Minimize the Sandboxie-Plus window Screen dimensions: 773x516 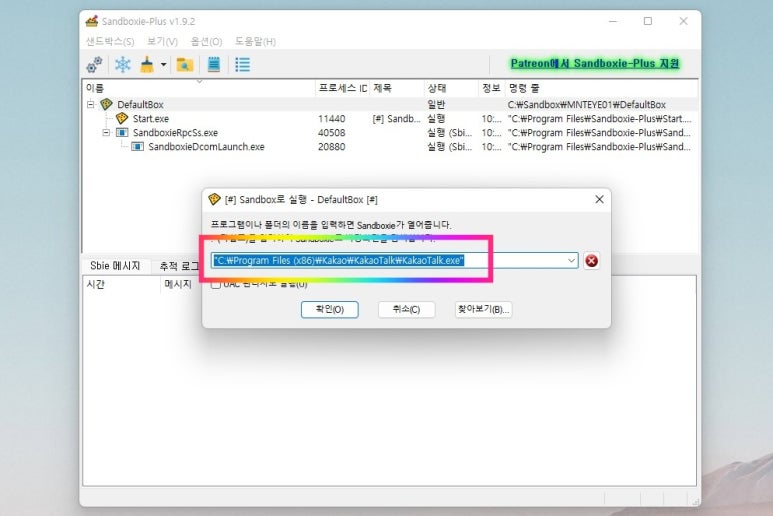(613, 21)
